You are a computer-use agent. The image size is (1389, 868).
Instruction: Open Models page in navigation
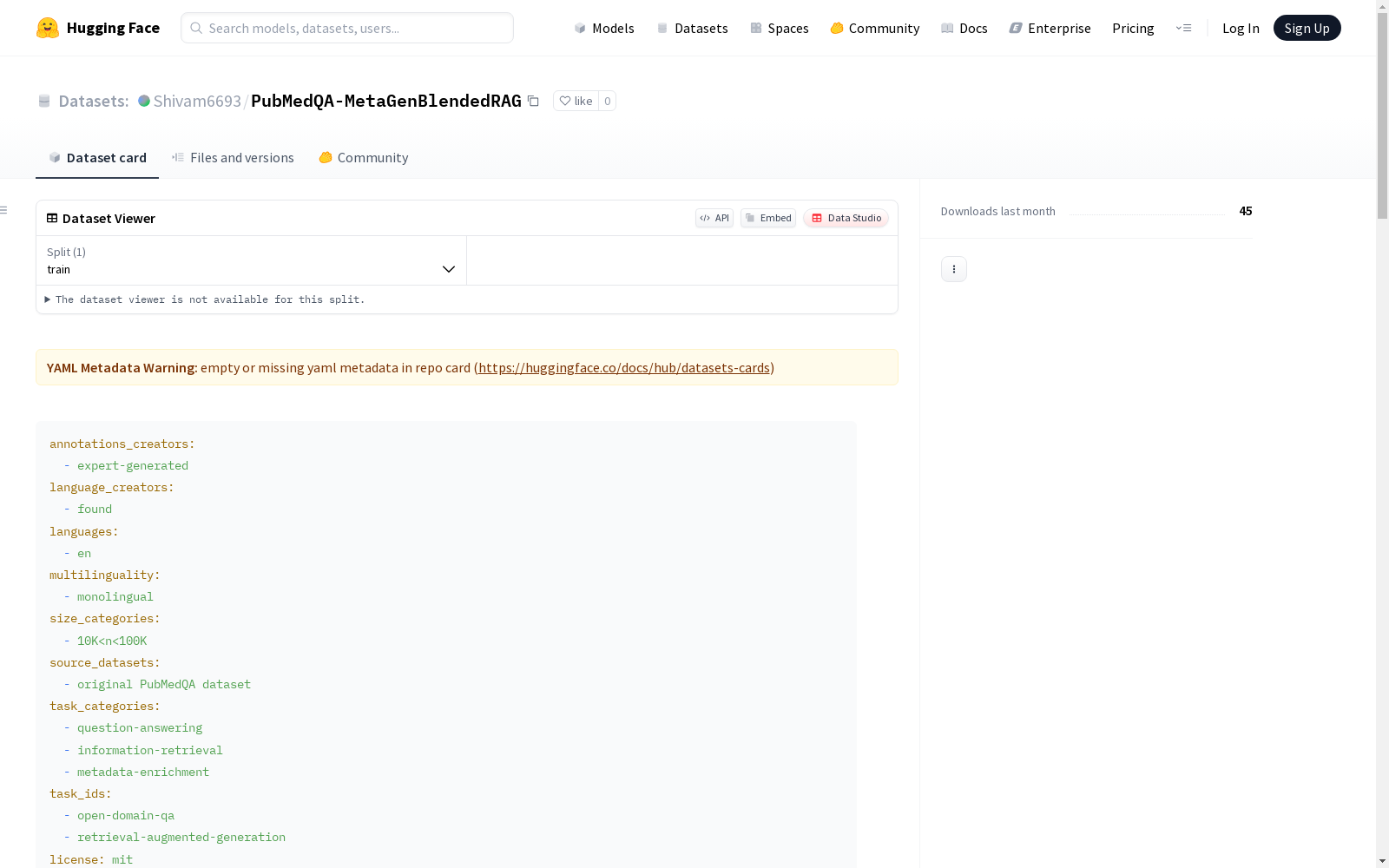(x=604, y=28)
